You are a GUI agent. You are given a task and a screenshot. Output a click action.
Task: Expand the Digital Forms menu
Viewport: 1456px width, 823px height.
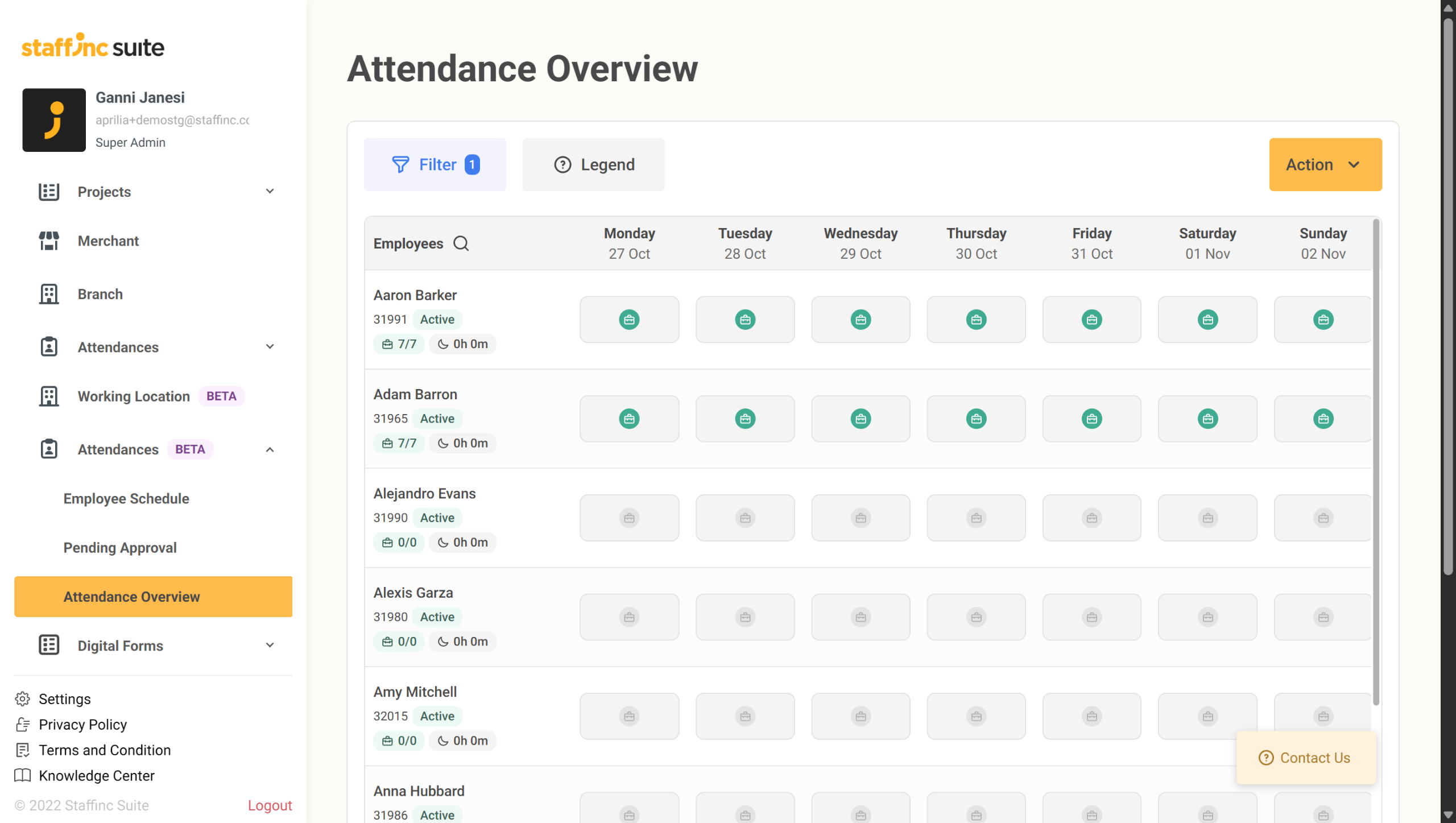click(270, 645)
